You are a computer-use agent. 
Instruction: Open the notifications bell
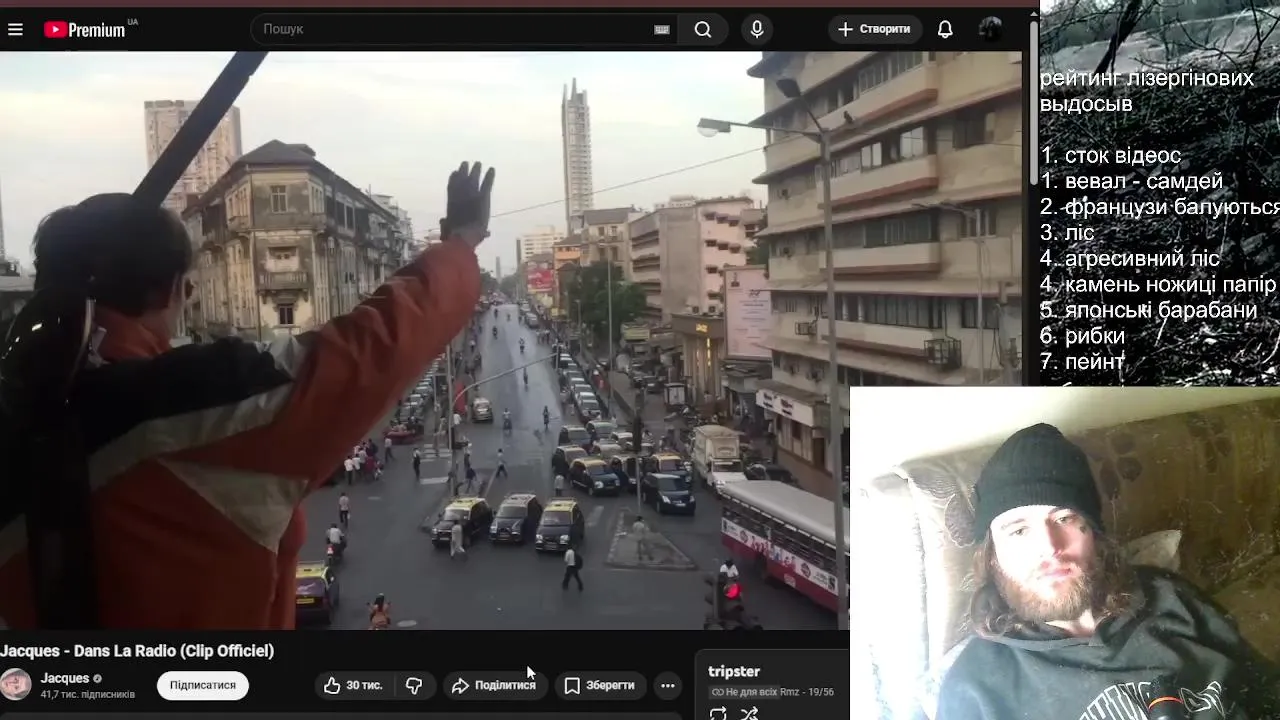[945, 29]
